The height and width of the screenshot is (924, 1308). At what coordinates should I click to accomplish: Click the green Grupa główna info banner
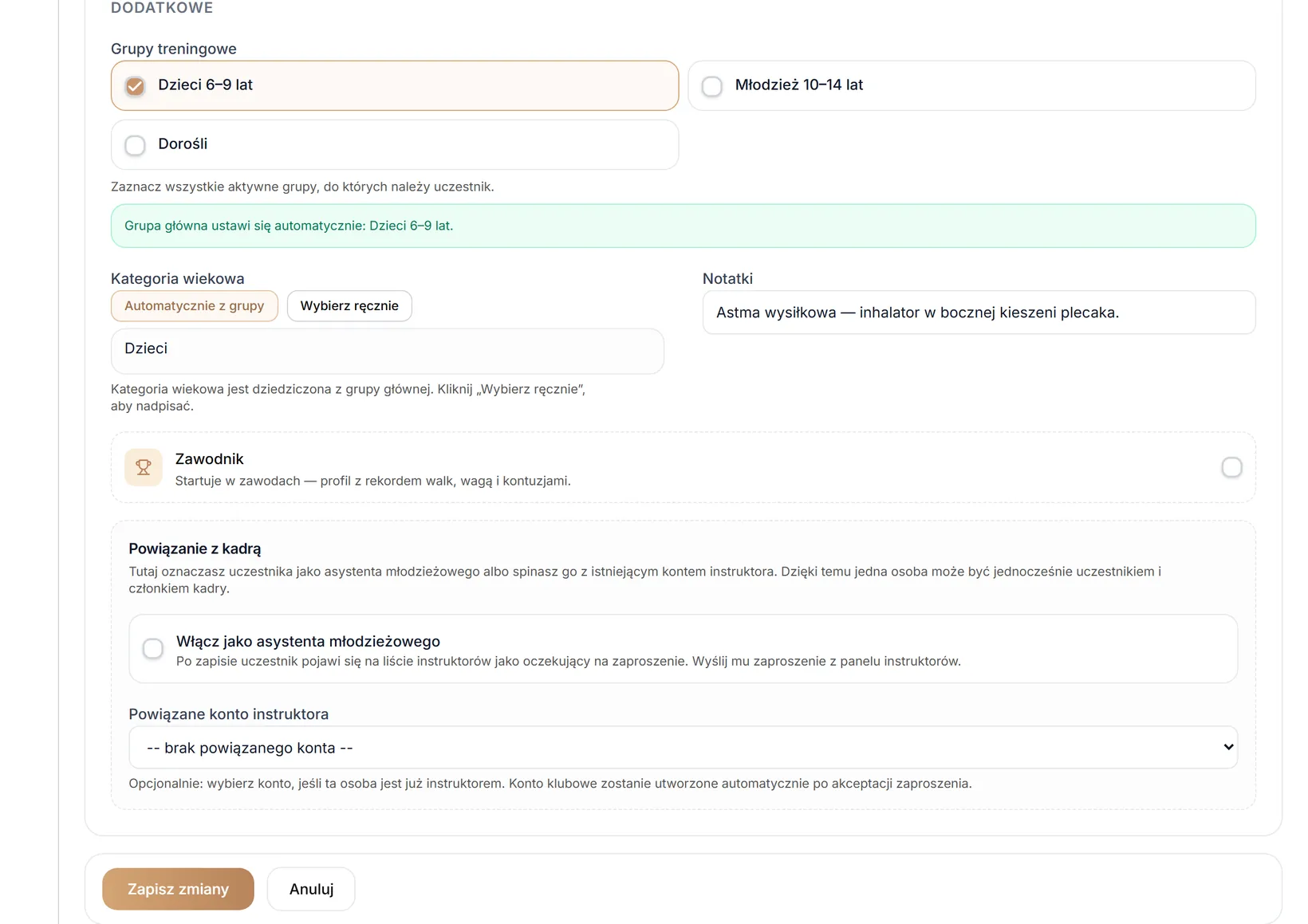[x=683, y=226]
